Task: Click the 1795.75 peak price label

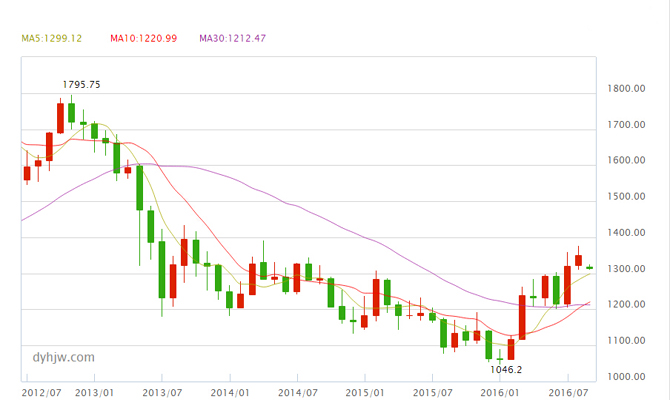Action: [x=81, y=85]
